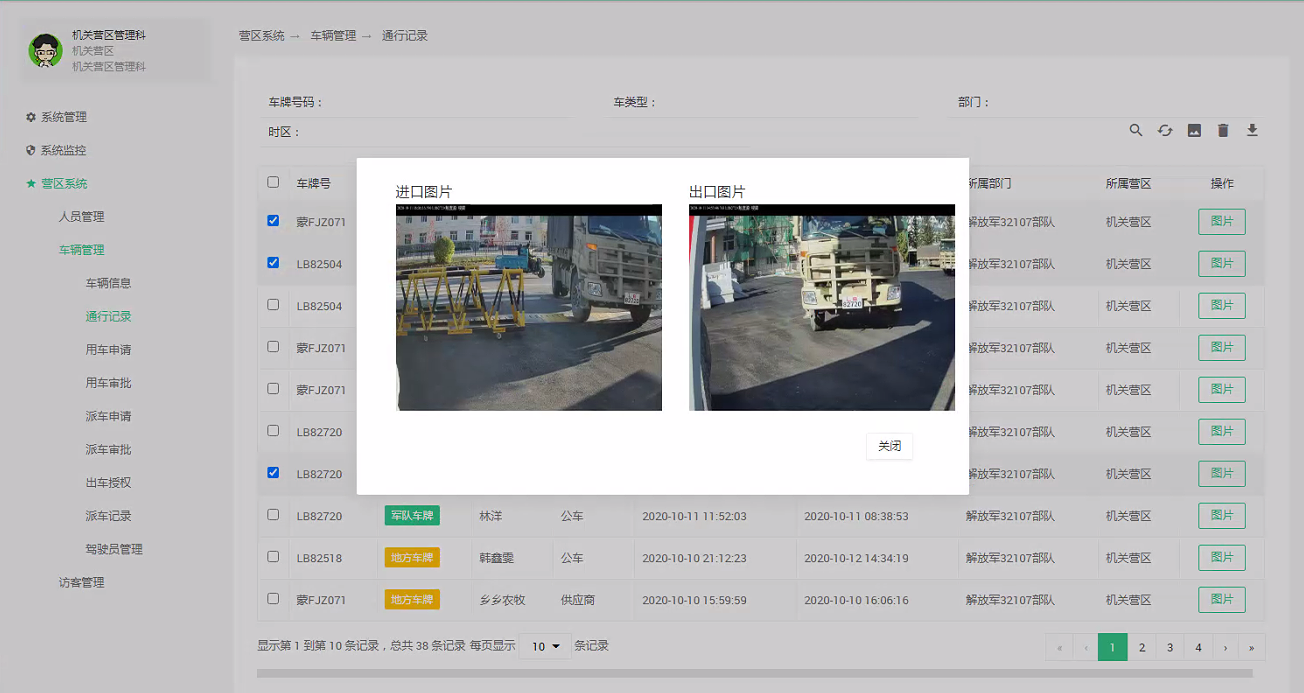Viewport: 1304px width, 693px height.
Task: Click the refresh records icon
Action: [1165, 130]
